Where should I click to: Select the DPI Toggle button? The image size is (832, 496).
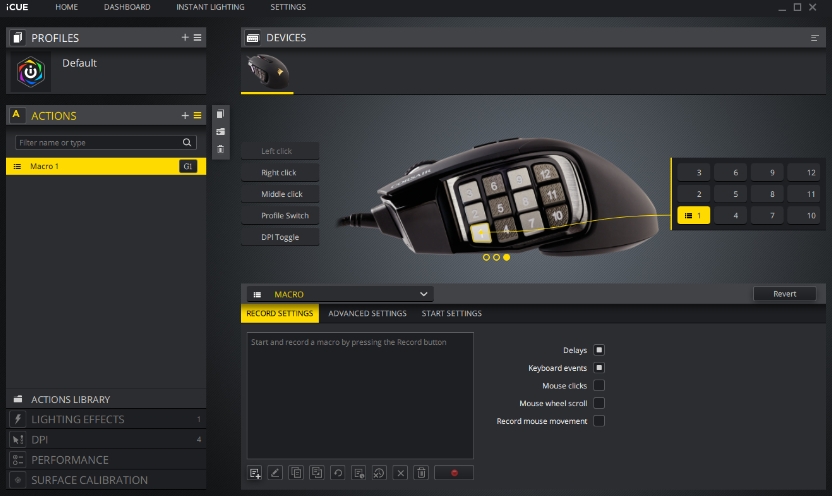(280, 237)
